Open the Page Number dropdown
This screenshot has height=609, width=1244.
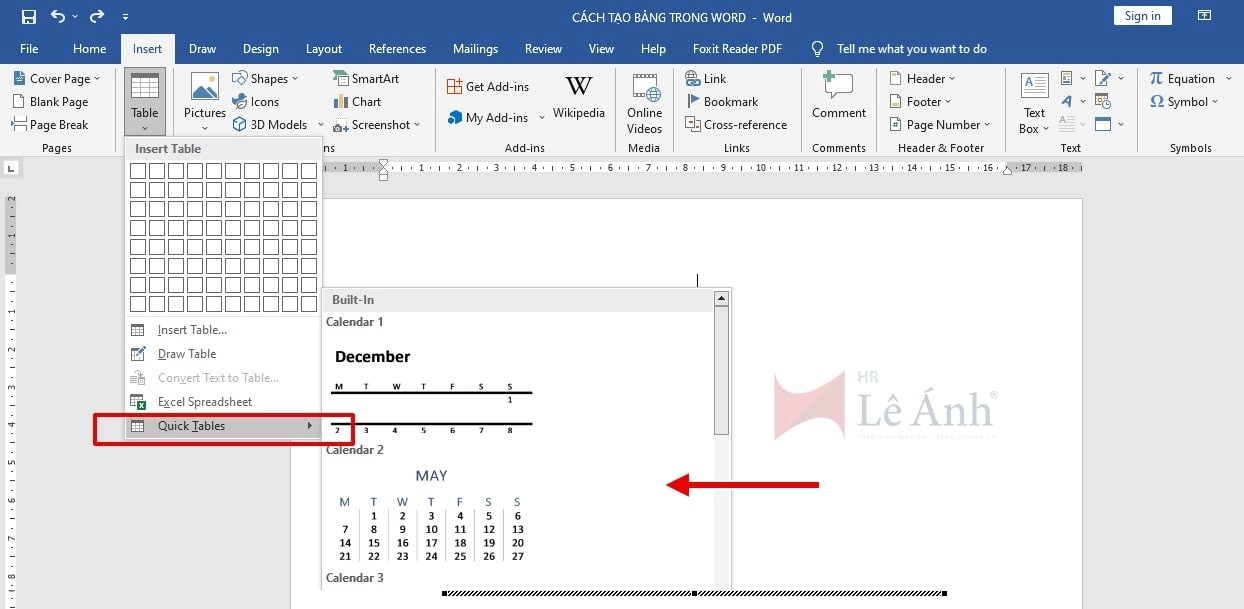(940, 125)
